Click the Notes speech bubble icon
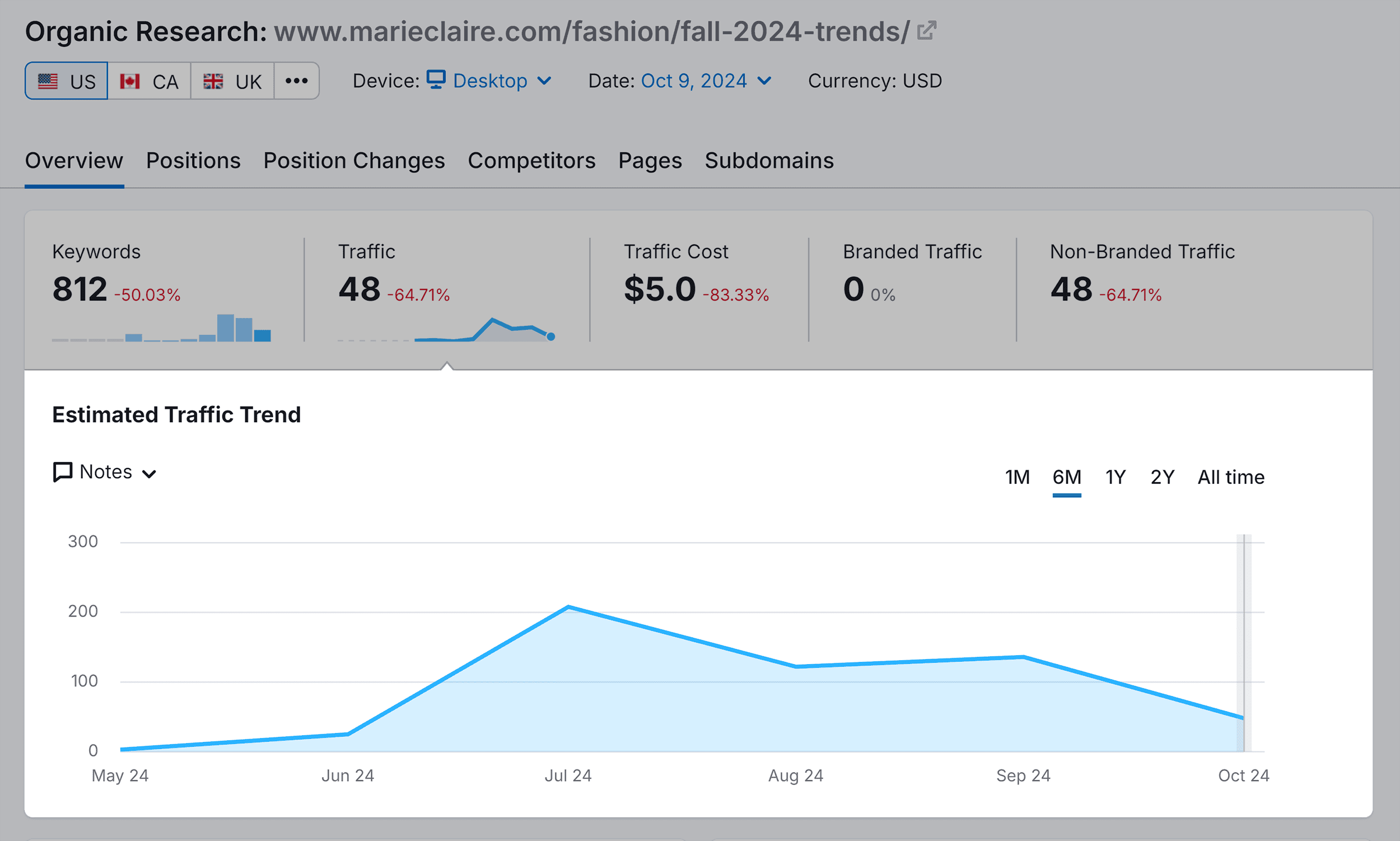Image resolution: width=1400 pixels, height=841 pixels. (62, 471)
